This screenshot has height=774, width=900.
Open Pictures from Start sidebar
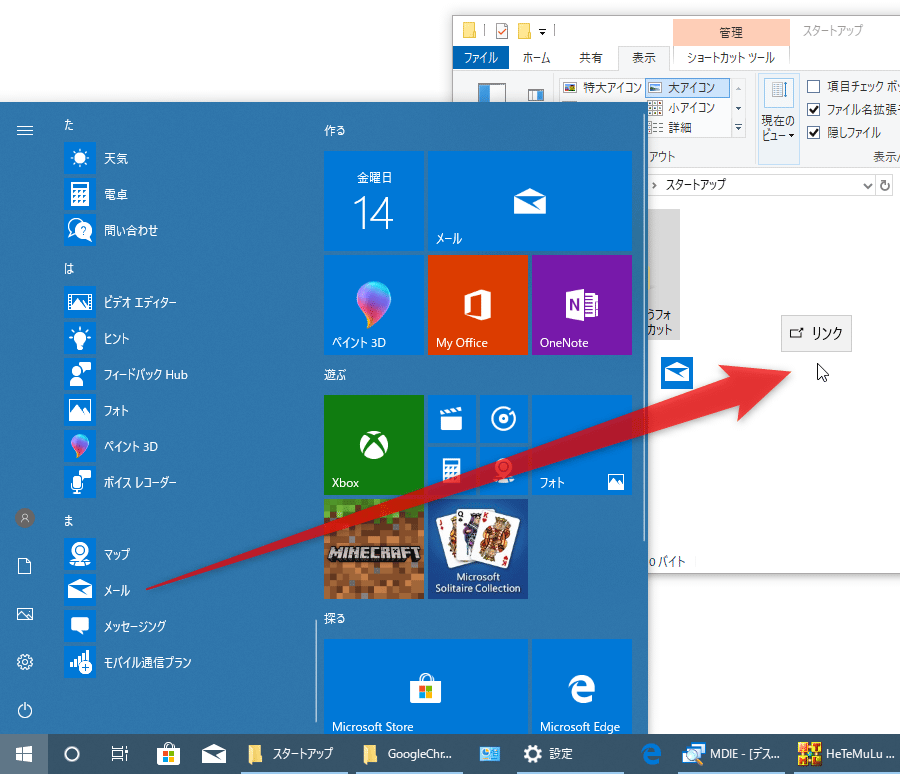point(25,614)
